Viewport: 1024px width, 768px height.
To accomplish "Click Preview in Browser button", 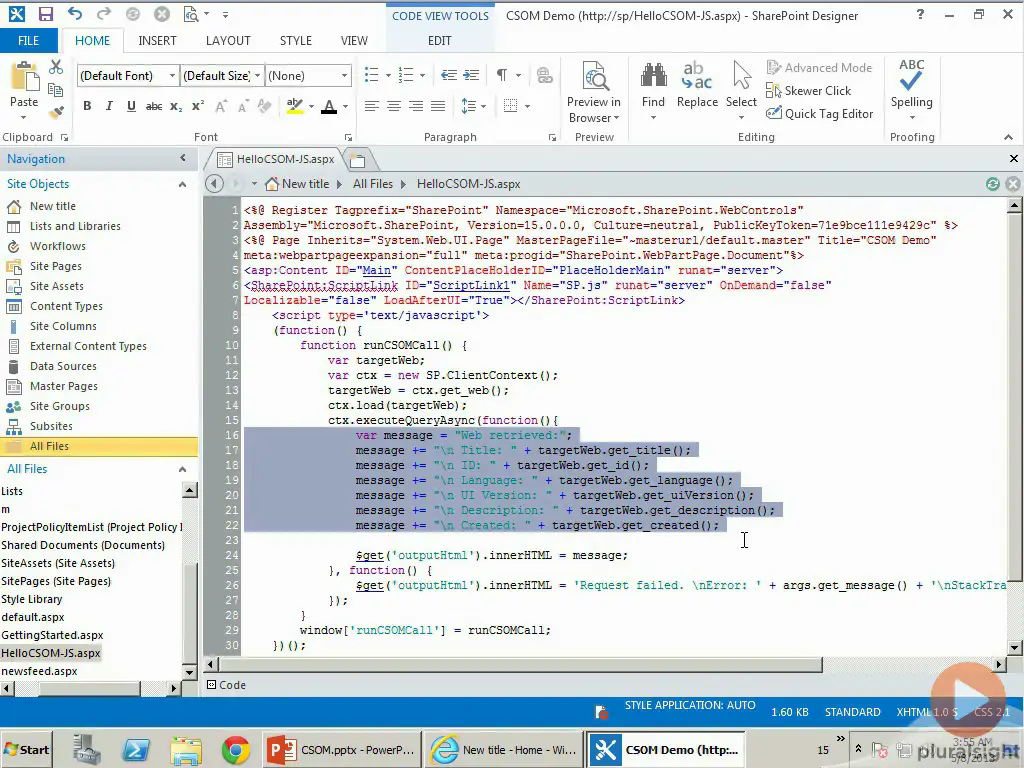I will click(594, 92).
